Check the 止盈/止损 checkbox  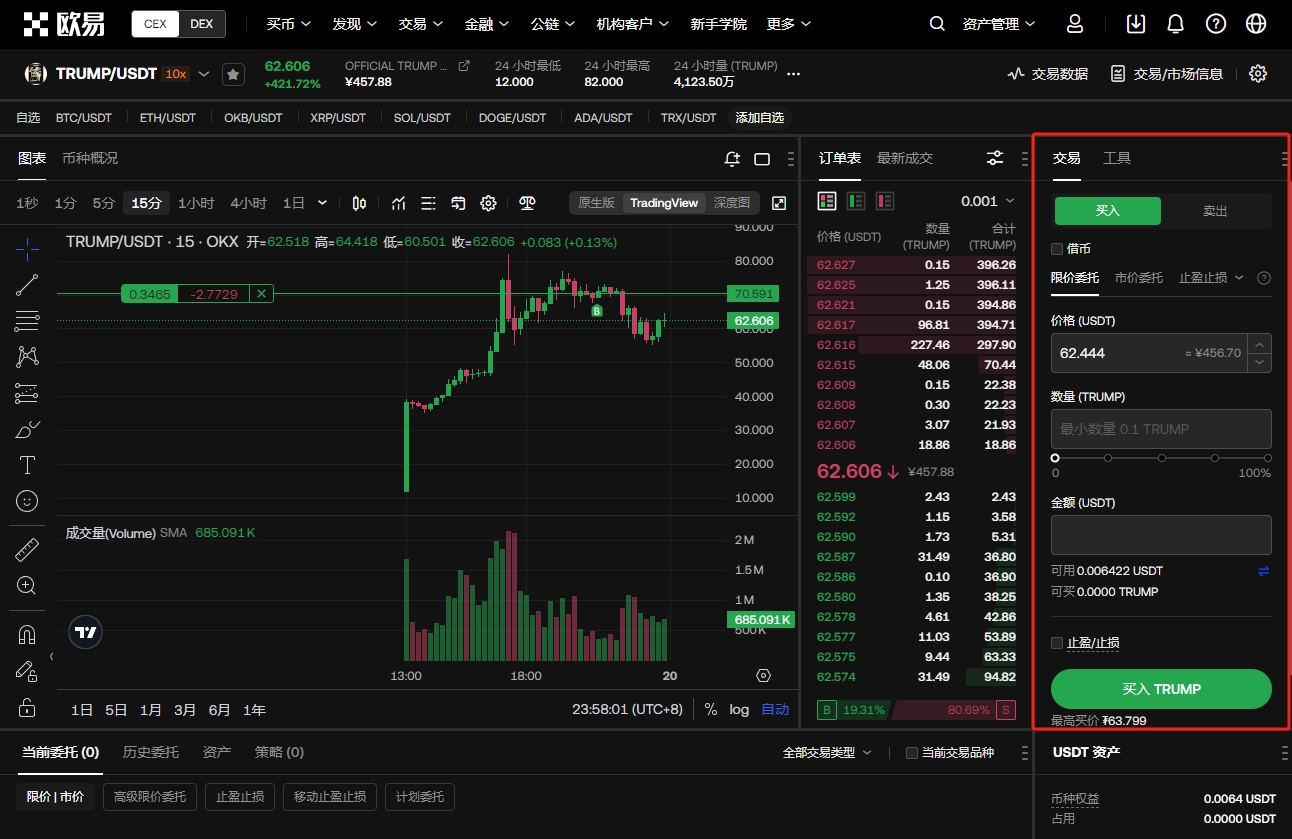pos(1056,643)
